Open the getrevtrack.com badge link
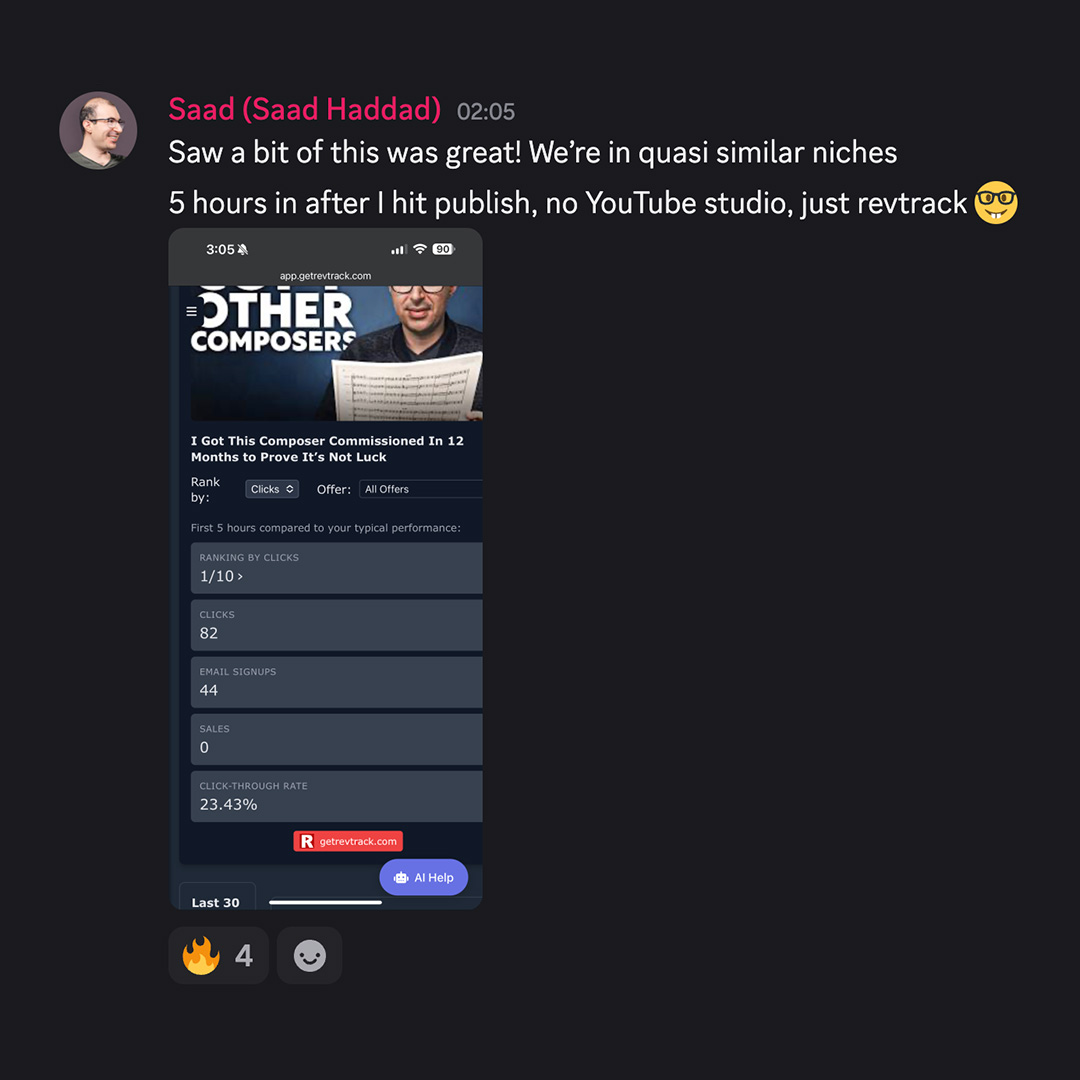The image size is (1080, 1080). pyautogui.click(x=348, y=841)
